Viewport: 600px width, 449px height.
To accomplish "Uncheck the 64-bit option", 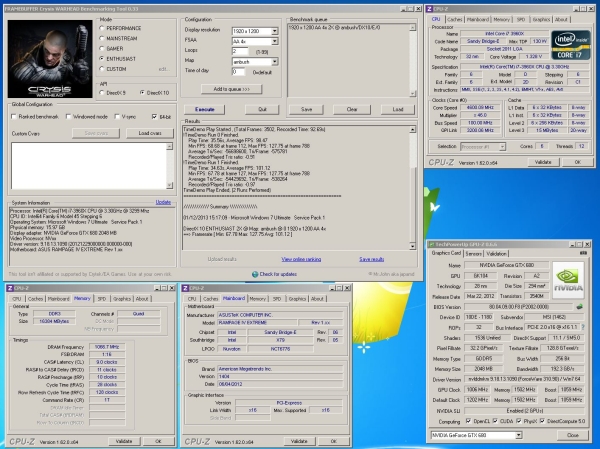I will coord(154,116).
